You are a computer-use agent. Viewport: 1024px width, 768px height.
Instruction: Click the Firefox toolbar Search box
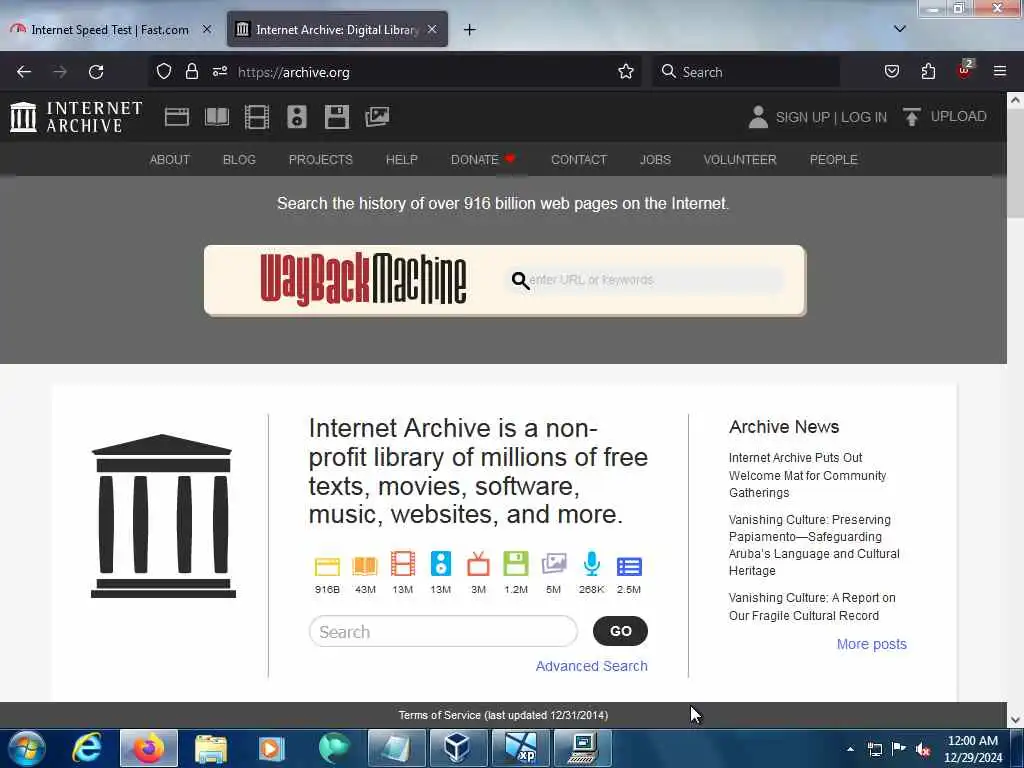746,72
